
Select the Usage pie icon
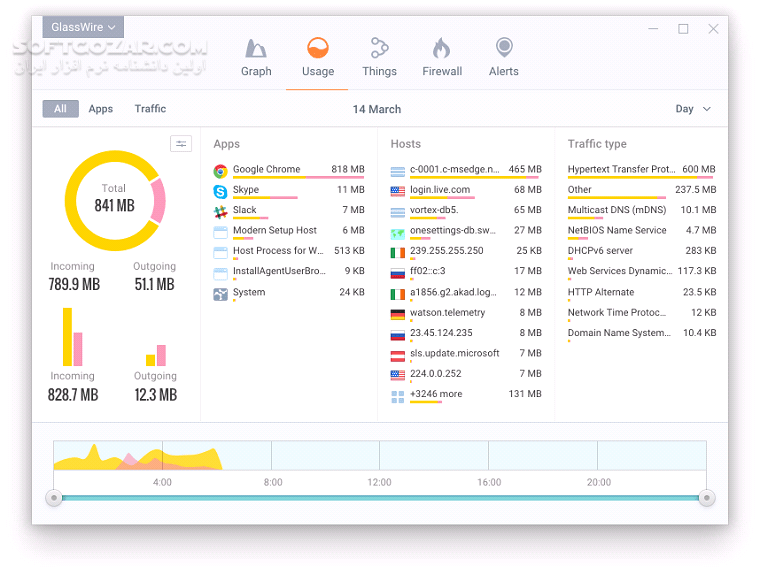tap(317, 49)
